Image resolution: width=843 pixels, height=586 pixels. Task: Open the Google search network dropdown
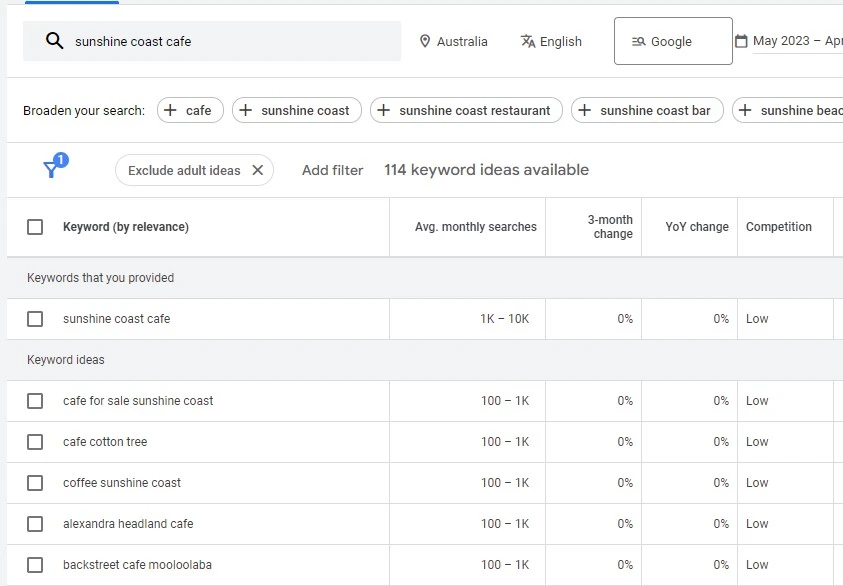pyautogui.click(x=672, y=41)
